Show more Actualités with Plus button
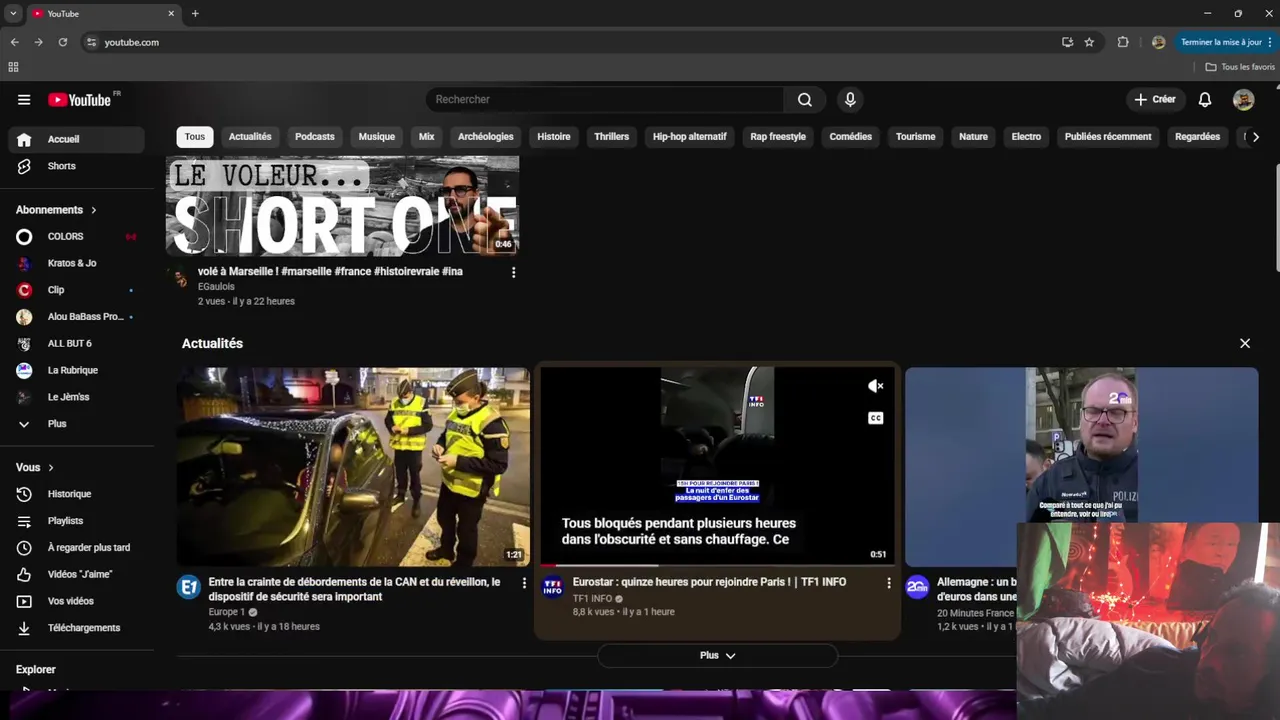 pos(717,655)
